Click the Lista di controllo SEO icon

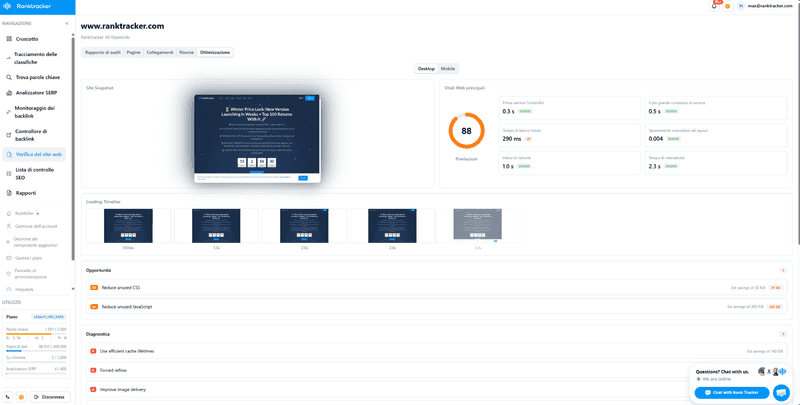9,174
